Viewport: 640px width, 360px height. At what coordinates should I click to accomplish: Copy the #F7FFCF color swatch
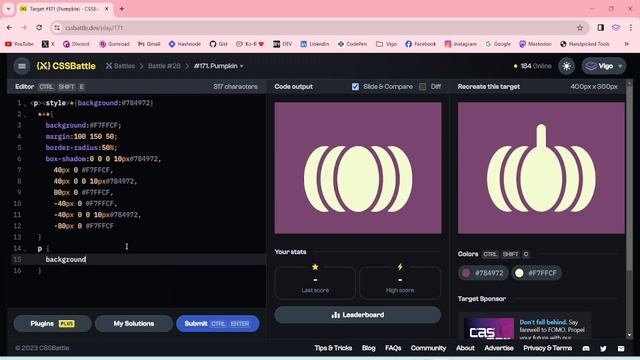click(536, 273)
